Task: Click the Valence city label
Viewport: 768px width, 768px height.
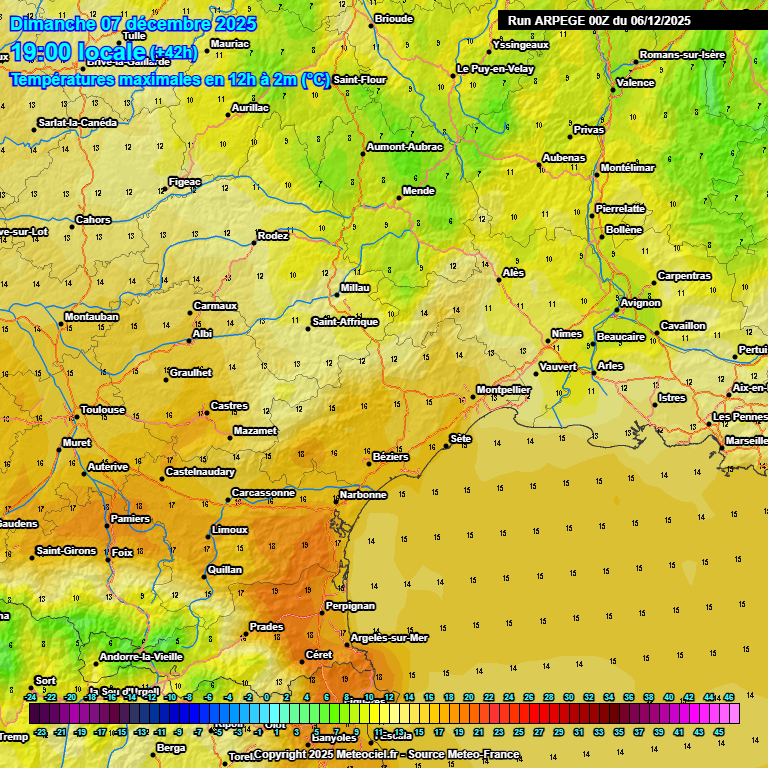Action: pyautogui.click(x=635, y=83)
